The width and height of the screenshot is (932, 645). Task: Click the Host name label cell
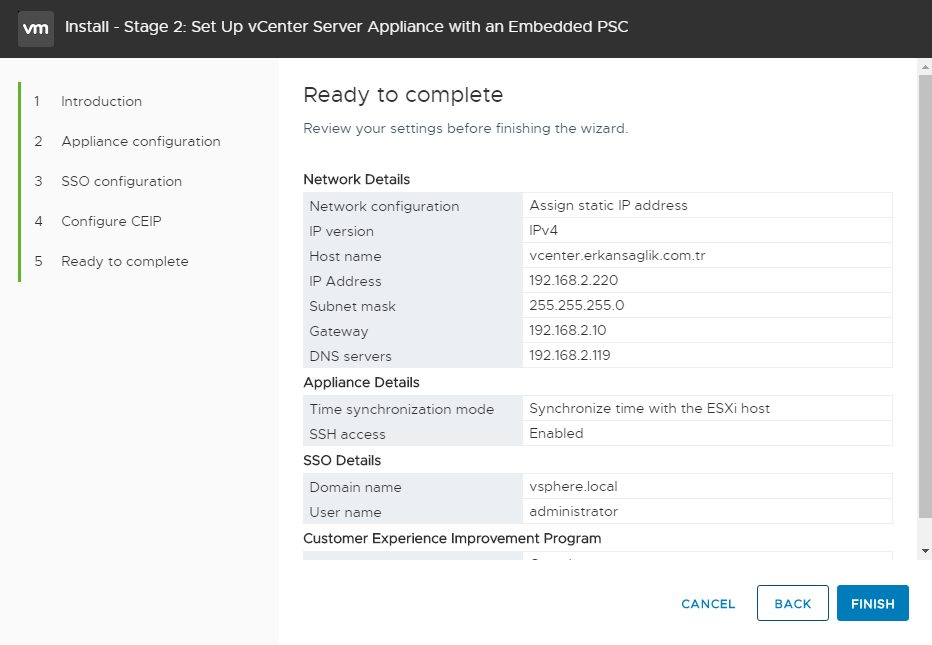[x=413, y=256]
